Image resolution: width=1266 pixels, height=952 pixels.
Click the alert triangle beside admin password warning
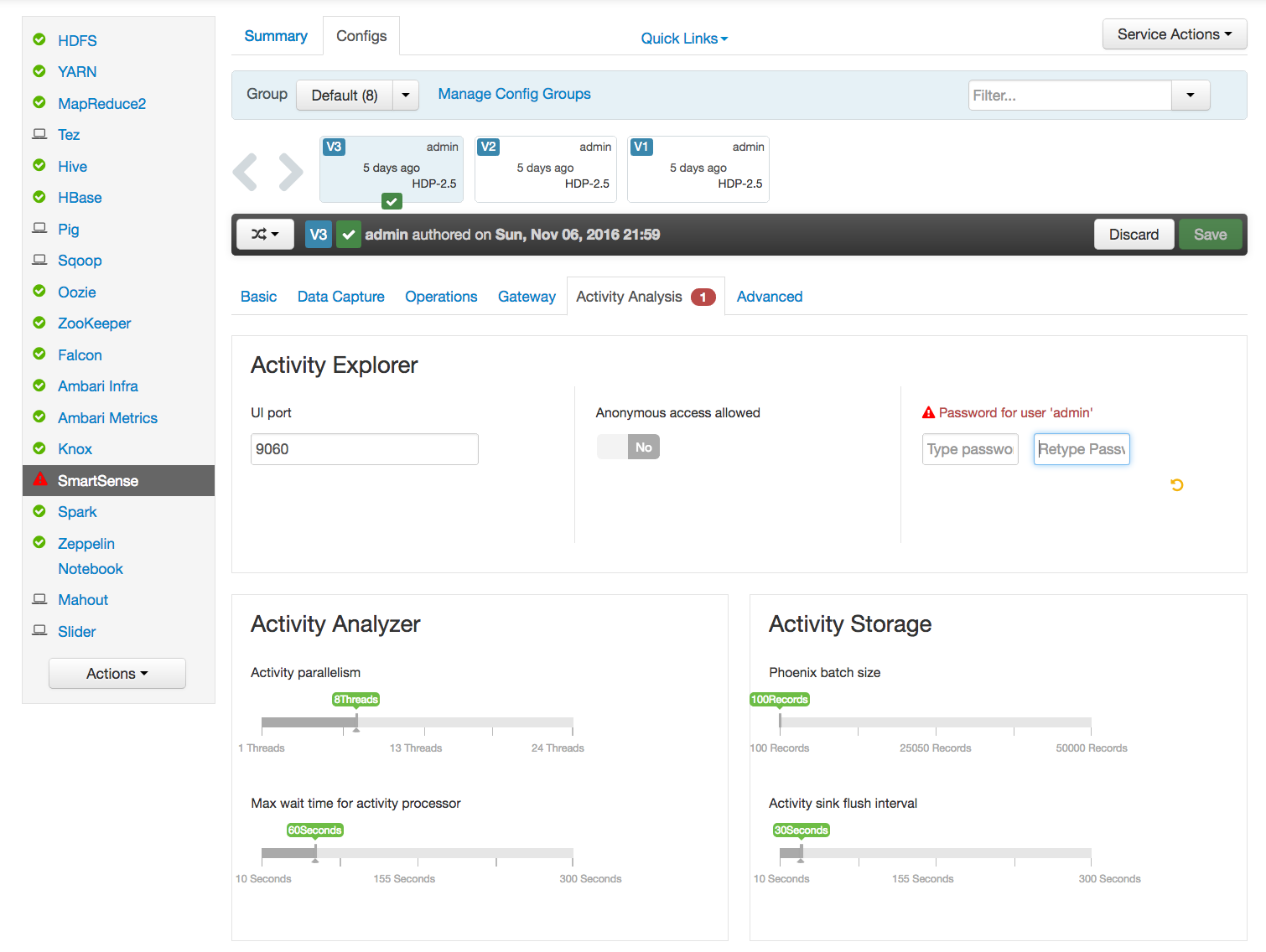[927, 411]
